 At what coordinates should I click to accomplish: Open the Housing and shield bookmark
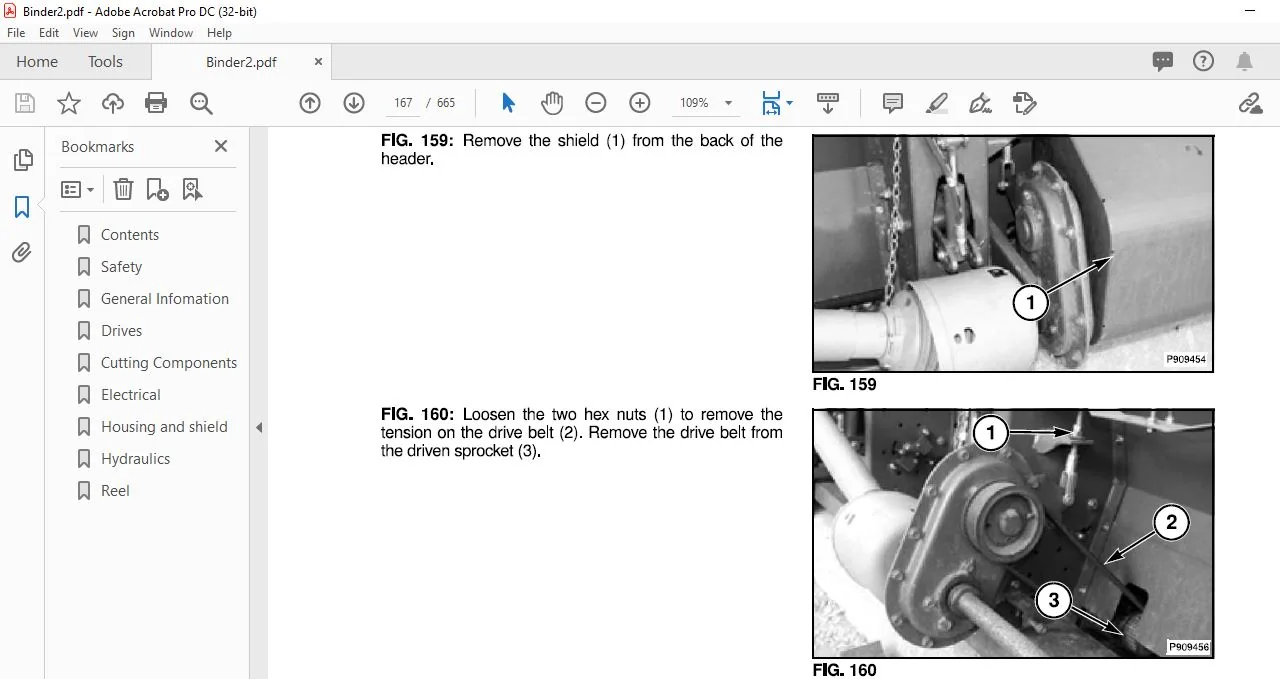coord(164,427)
